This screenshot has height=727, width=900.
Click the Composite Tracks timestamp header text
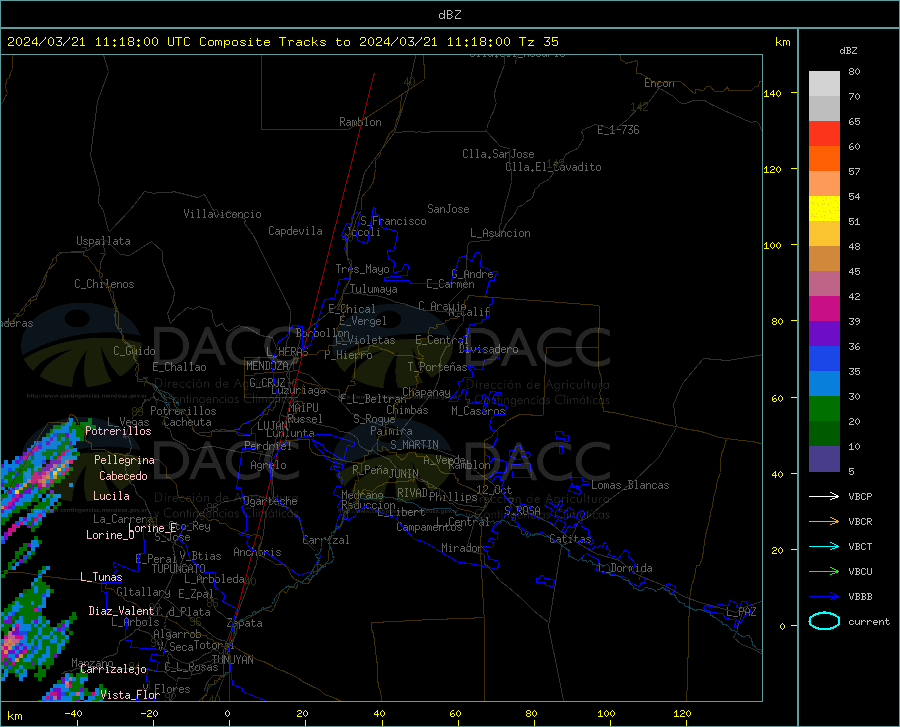click(x=282, y=42)
